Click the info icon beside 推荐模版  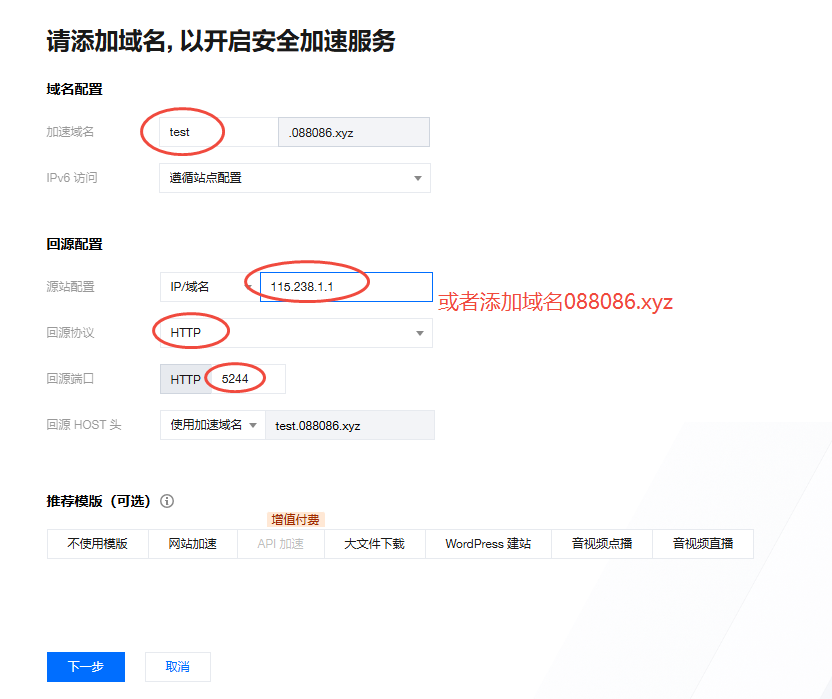coord(167,501)
